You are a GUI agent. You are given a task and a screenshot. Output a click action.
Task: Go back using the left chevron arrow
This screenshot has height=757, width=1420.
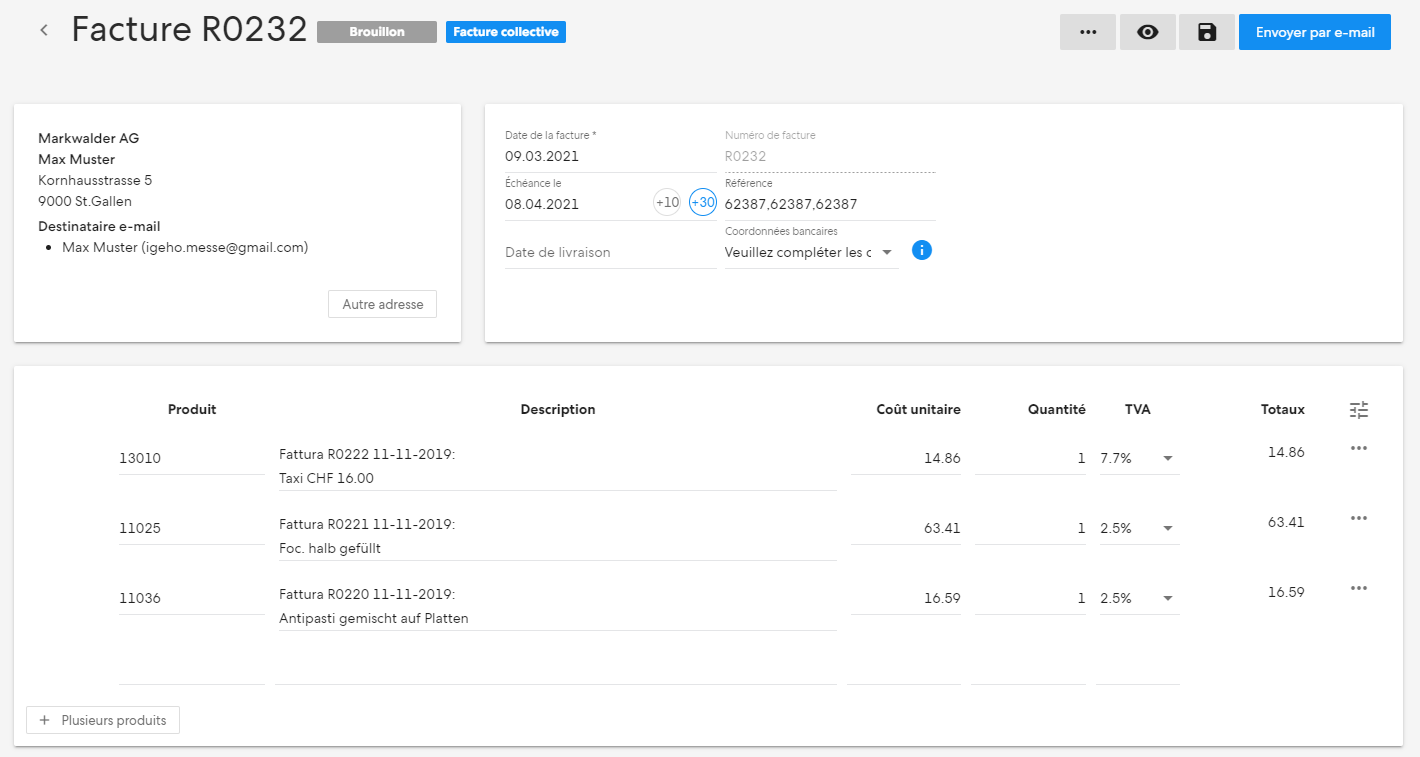coord(44,31)
